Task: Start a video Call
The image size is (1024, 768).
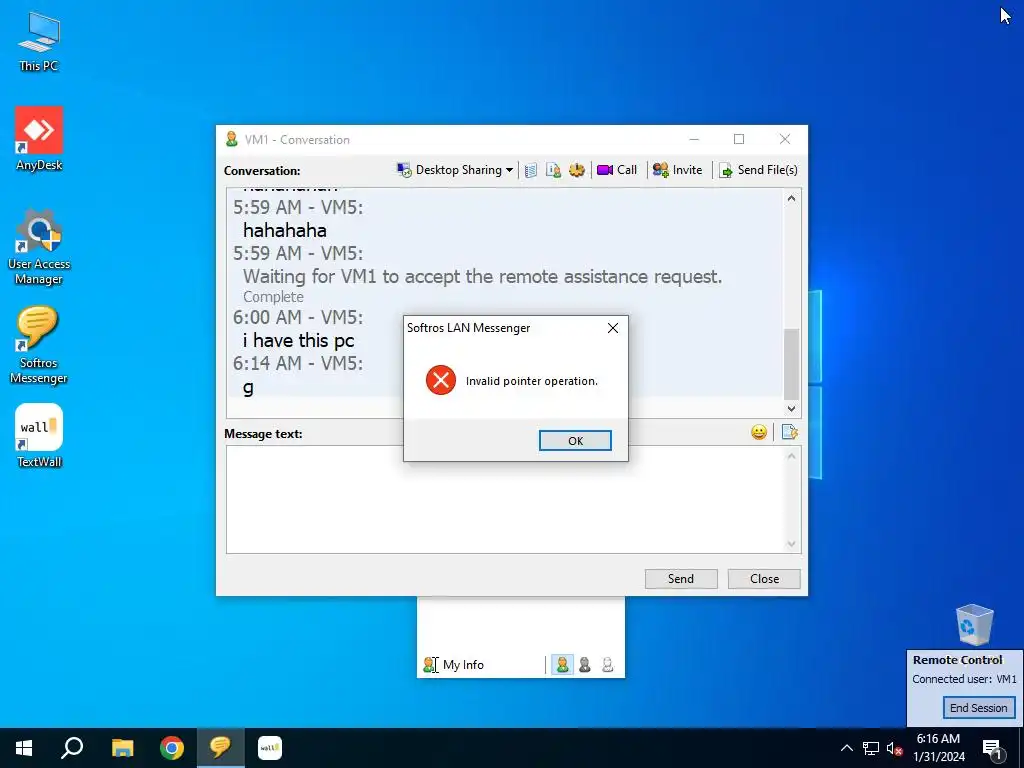Action: pos(616,170)
